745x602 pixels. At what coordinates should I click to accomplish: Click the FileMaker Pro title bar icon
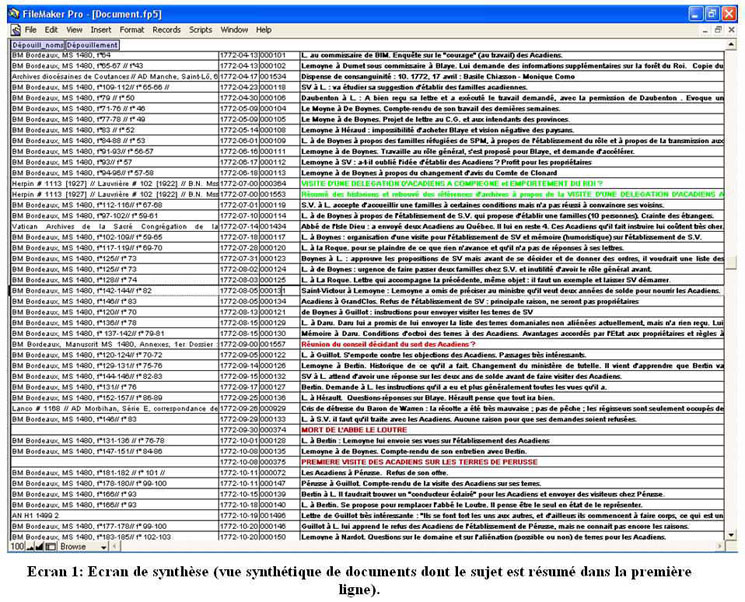[14, 14]
